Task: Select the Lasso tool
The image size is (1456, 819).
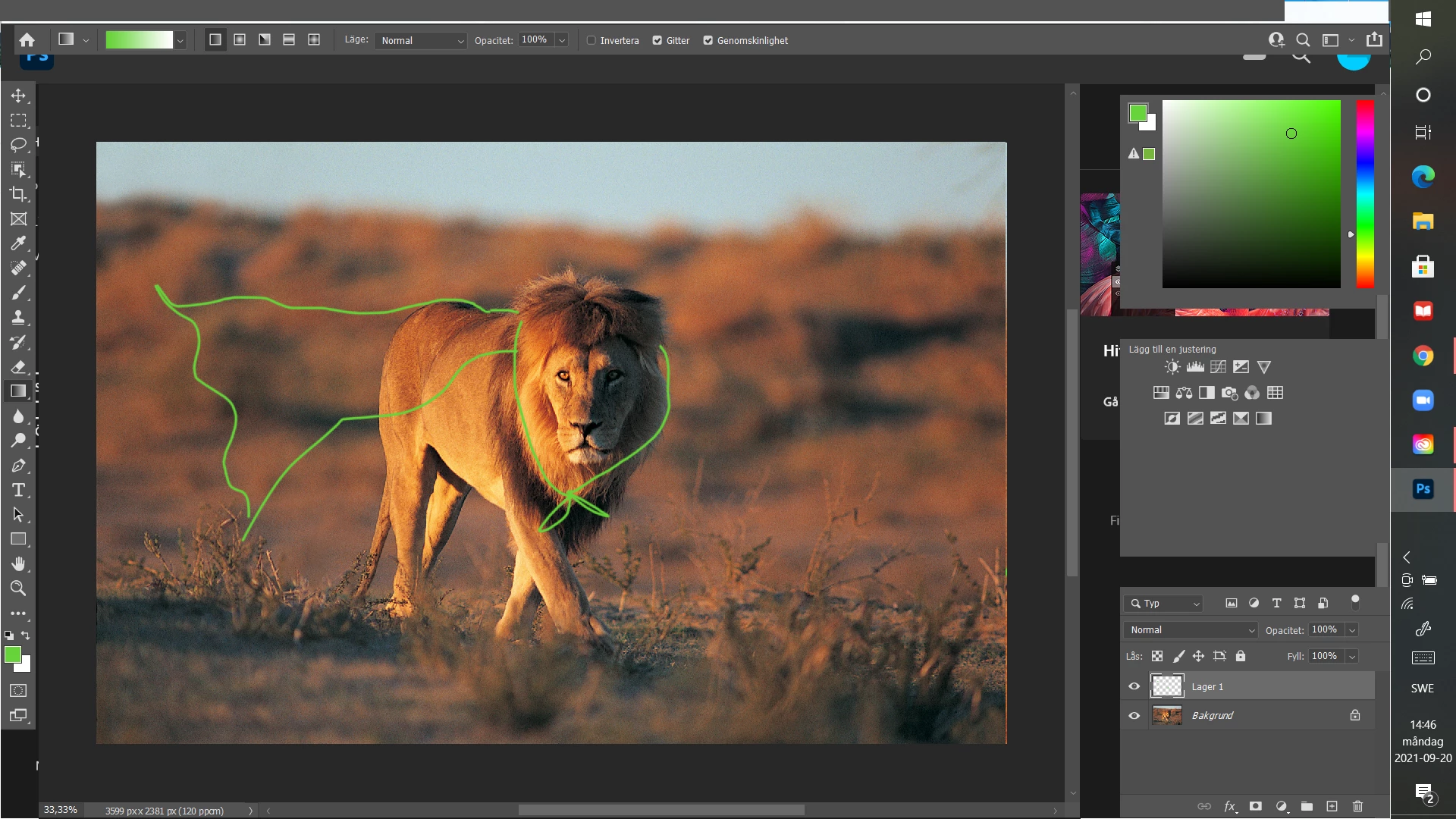Action: click(x=18, y=145)
